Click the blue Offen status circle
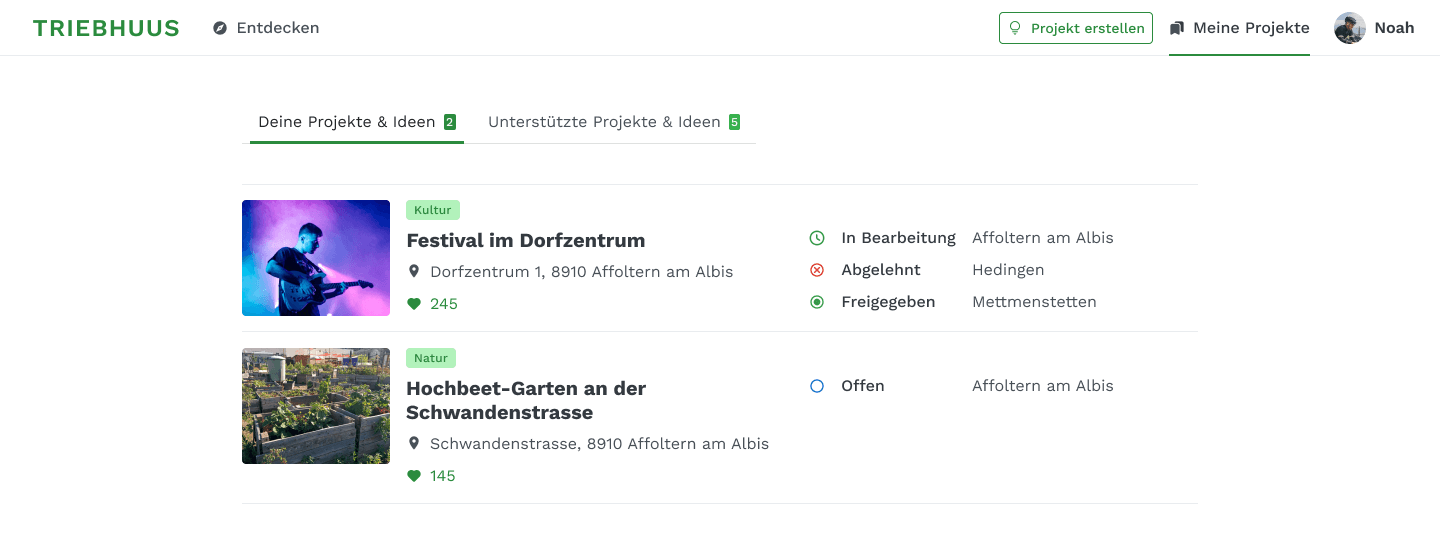Viewport: 1440px width, 552px height. point(817,386)
